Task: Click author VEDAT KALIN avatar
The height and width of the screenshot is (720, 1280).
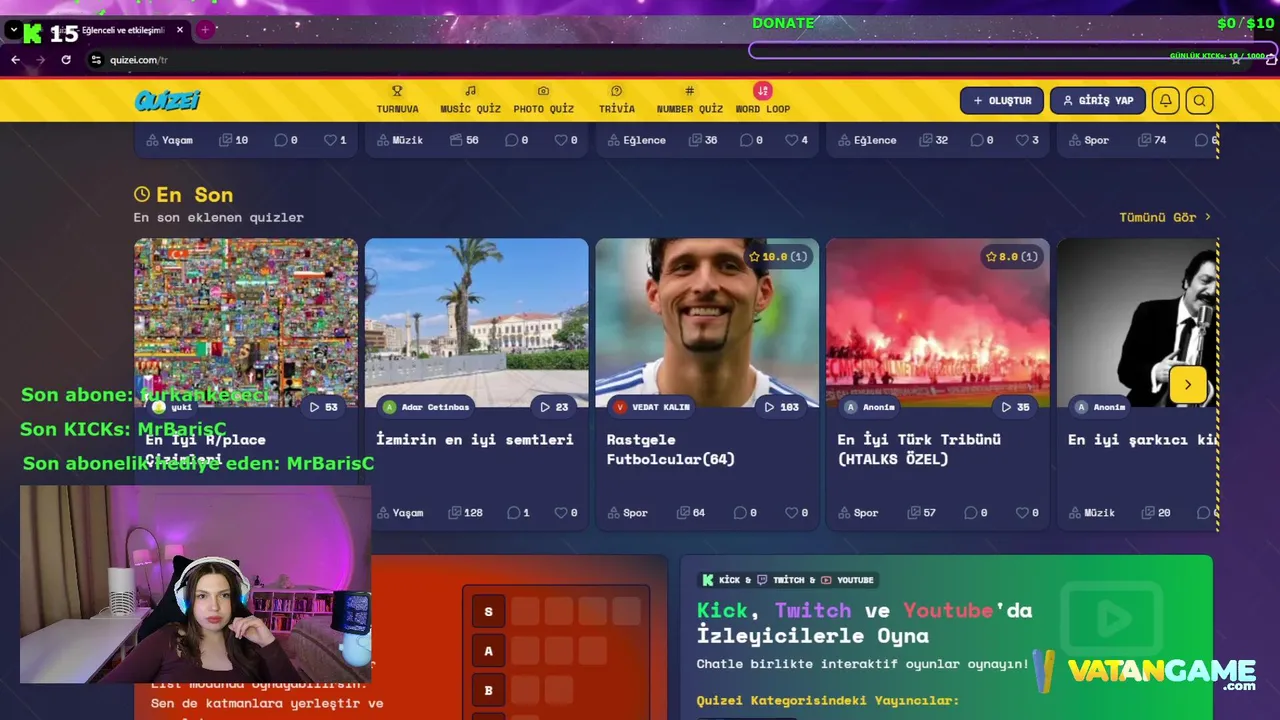Action: click(620, 407)
